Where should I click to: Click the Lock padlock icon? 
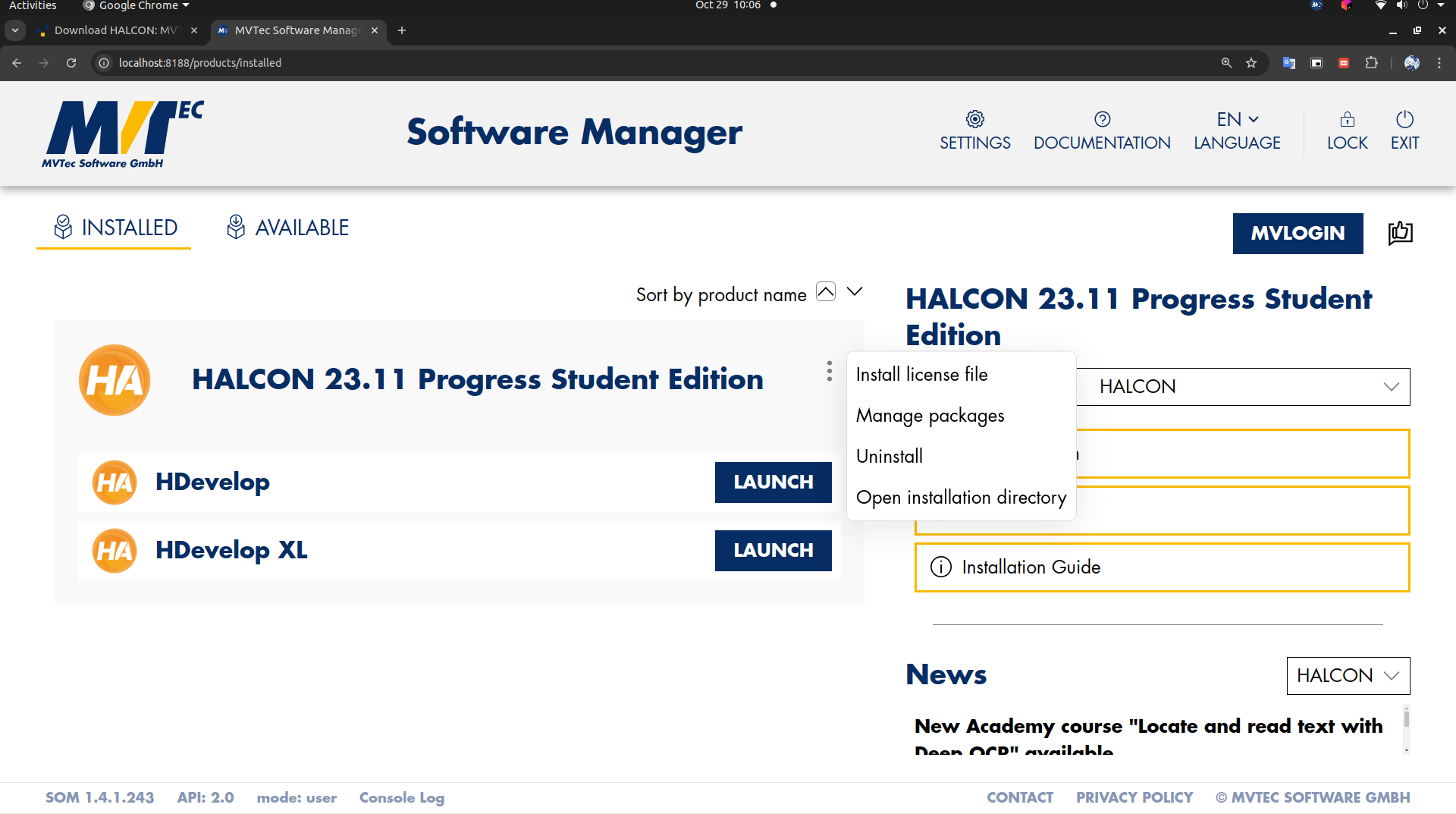click(1347, 119)
